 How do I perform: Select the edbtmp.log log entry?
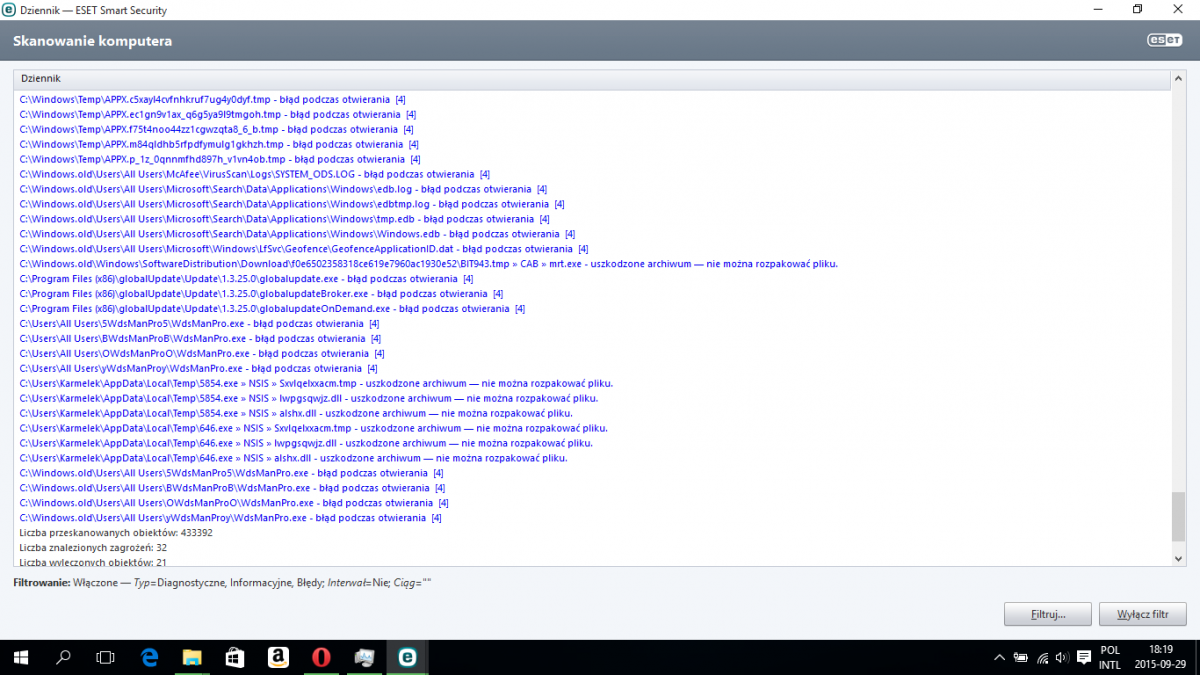click(x=292, y=204)
